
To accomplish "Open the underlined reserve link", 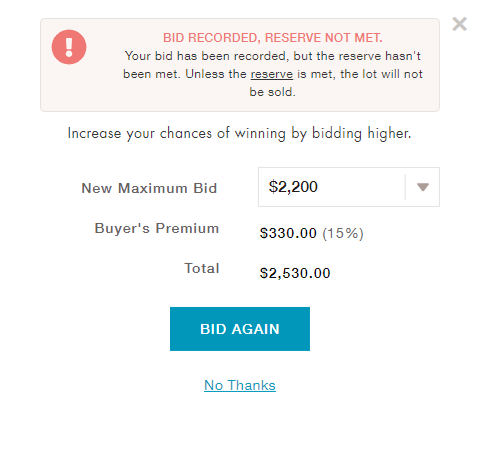I will pyautogui.click(x=272, y=74).
